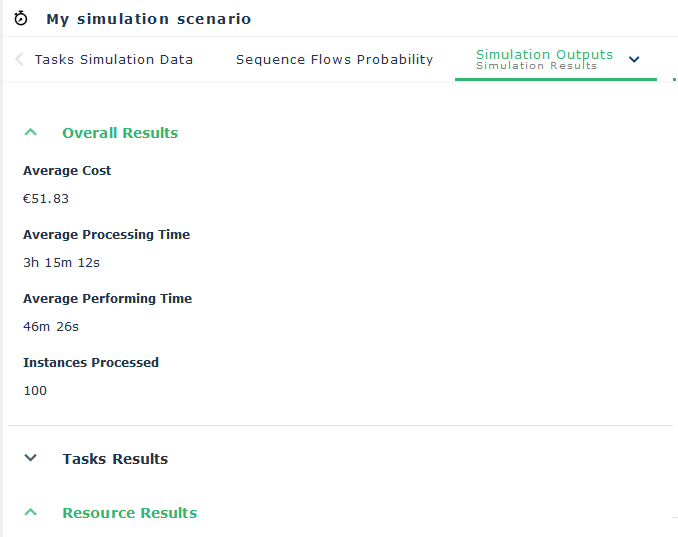This screenshot has height=537, width=678.
Task: Click the Average Cost label
Action: tap(67, 171)
